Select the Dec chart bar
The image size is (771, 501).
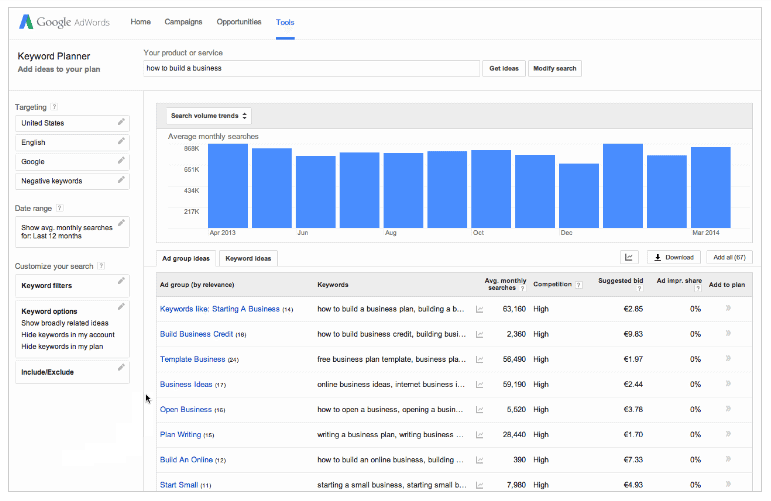579,196
